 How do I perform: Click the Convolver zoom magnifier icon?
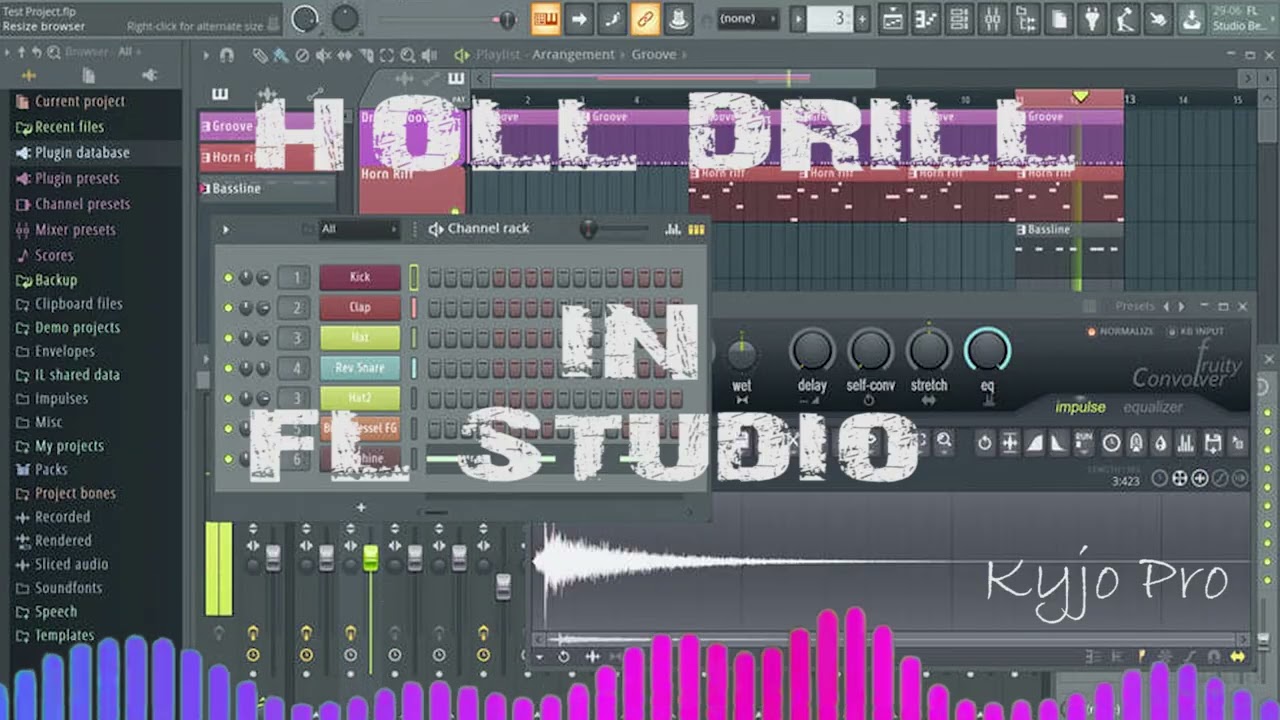point(943,441)
